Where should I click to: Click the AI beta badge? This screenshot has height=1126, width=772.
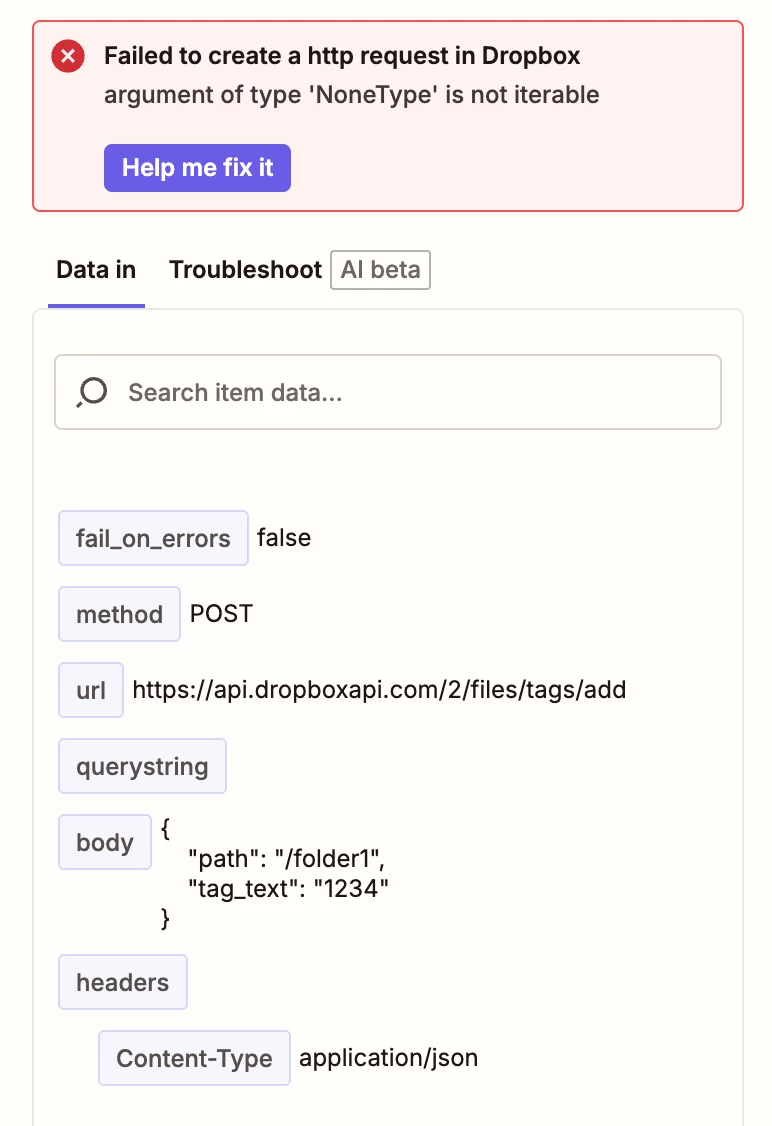(x=380, y=270)
